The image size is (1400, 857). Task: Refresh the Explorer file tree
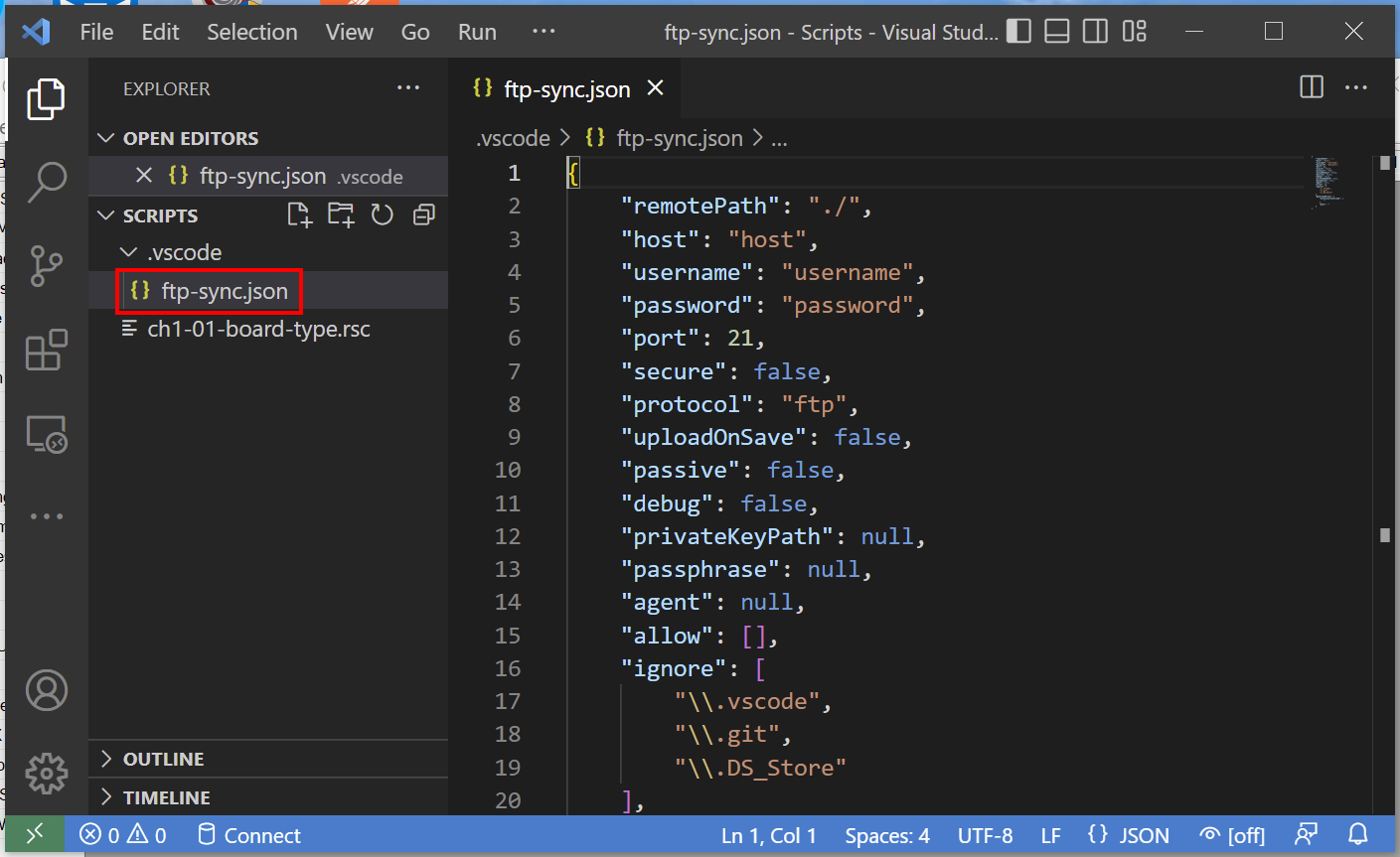383,215
